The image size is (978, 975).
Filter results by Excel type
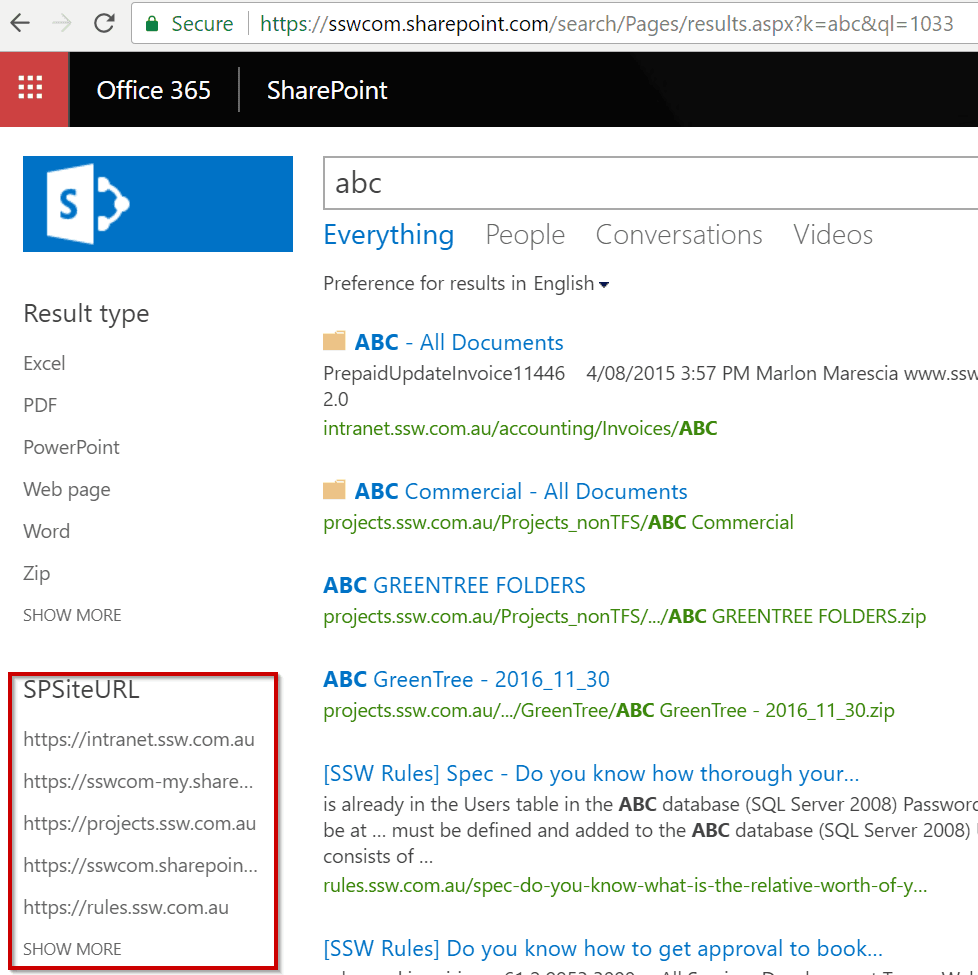[x=44, y=363]
